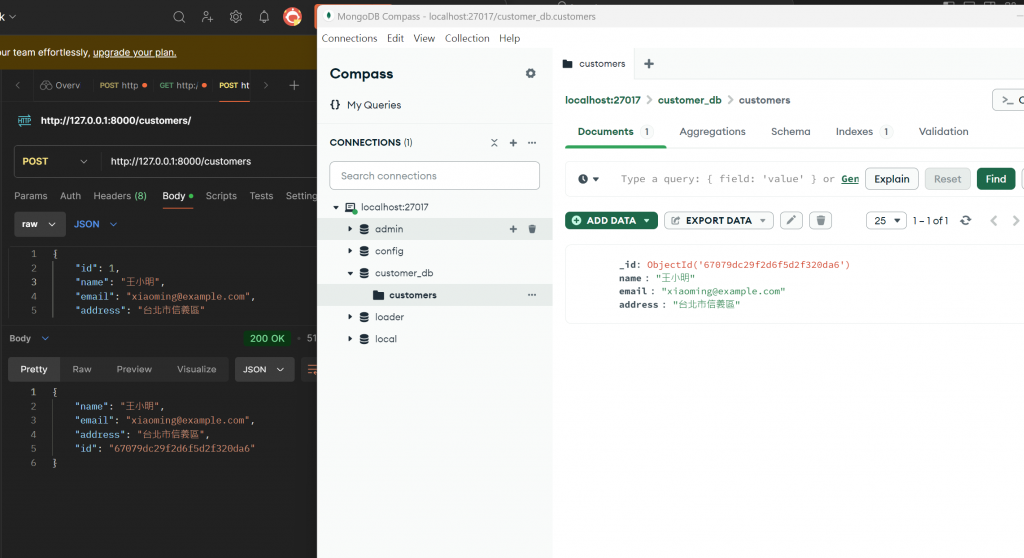Open connections more options ellipsis
This screenshot has height=558, width=1024.
tap(532, 142)
